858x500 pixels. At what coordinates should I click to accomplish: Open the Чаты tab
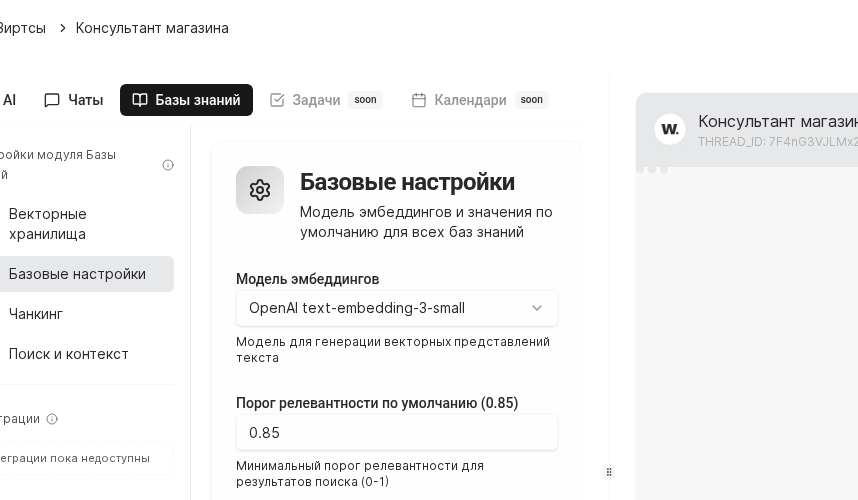pos(73,100)
